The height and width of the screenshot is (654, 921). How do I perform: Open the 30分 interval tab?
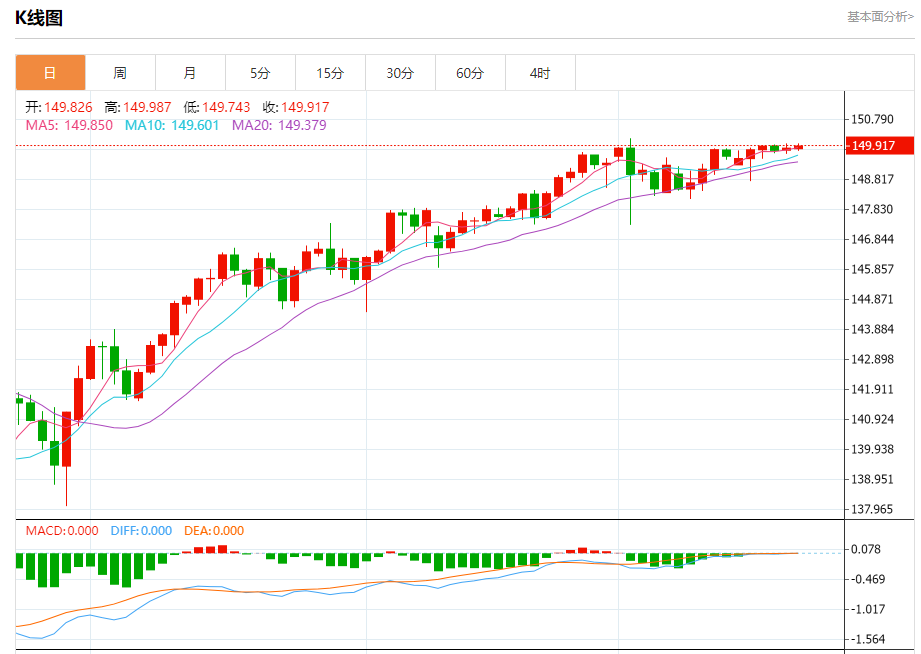(400, 73)
